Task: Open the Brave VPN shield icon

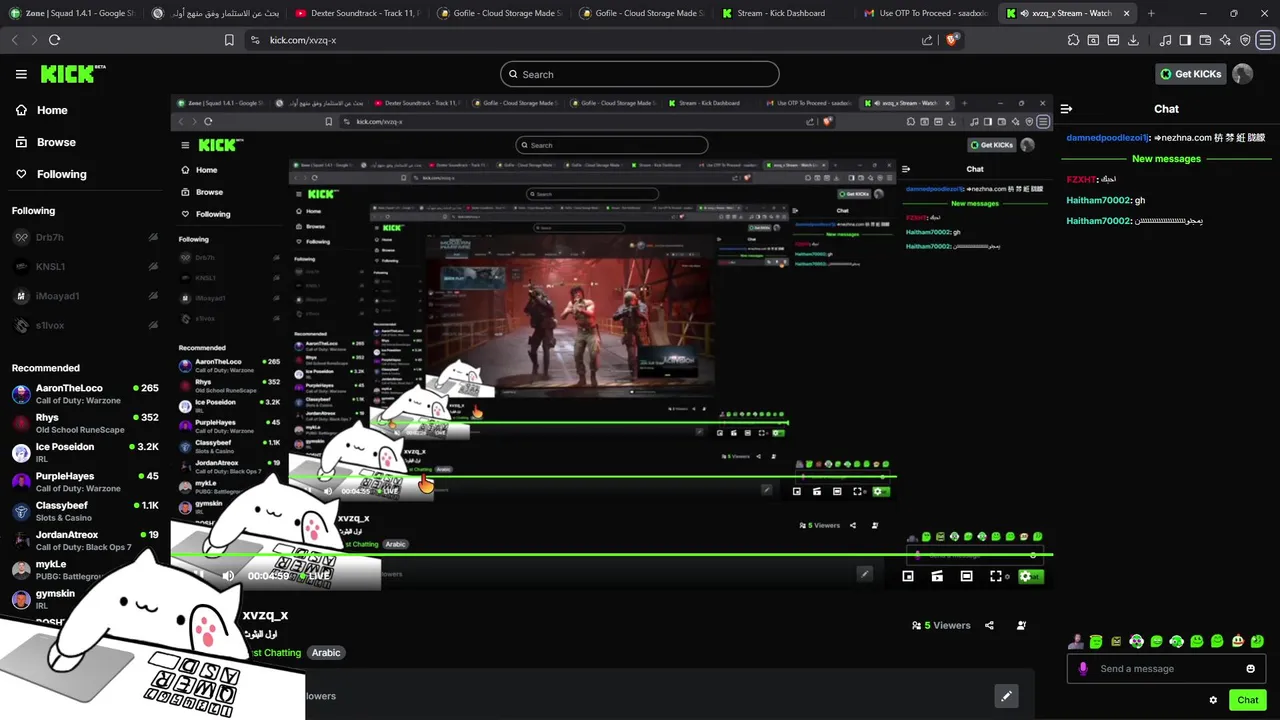Action: (x=1245, y=40)
